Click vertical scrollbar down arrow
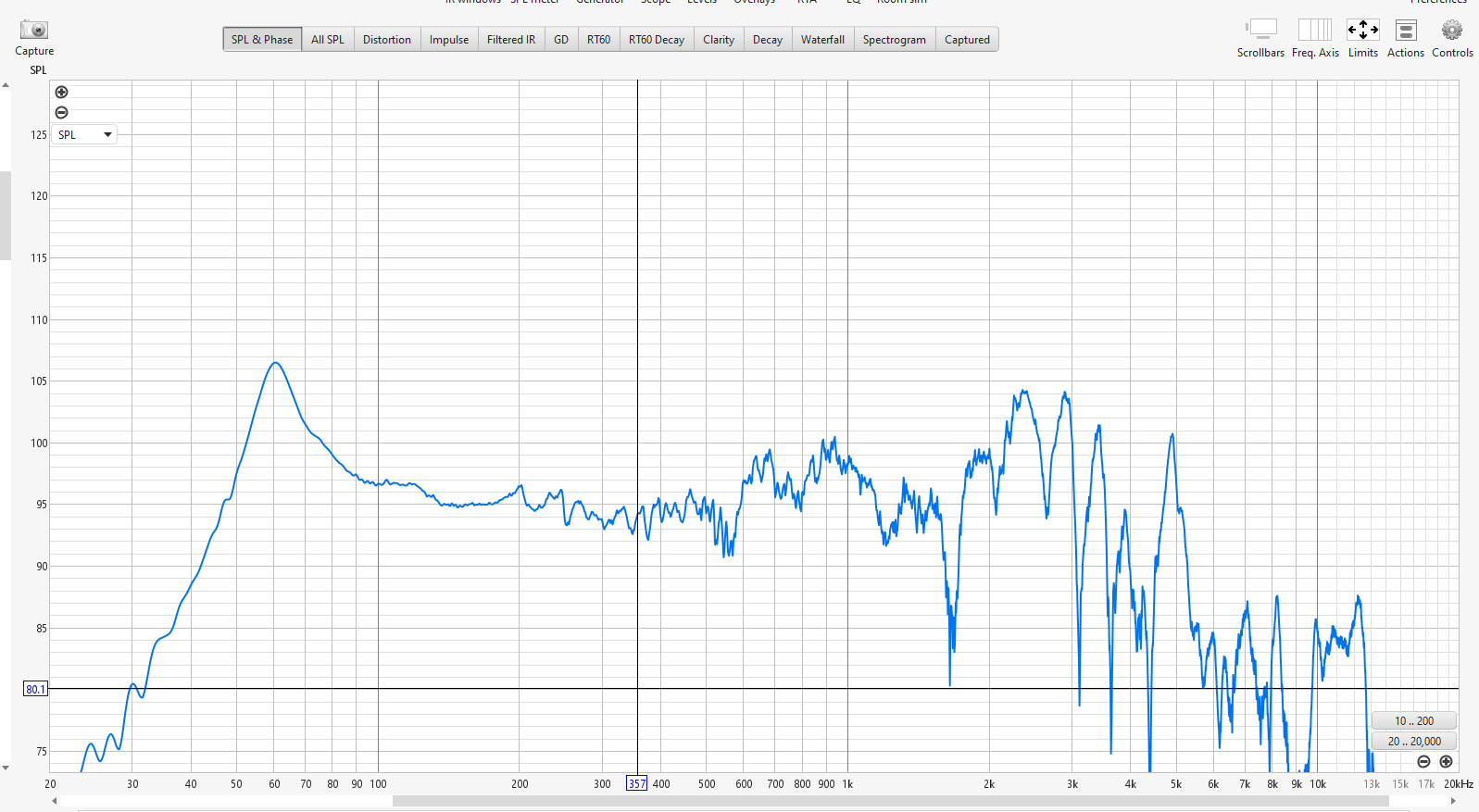 (x=6, y=768)
